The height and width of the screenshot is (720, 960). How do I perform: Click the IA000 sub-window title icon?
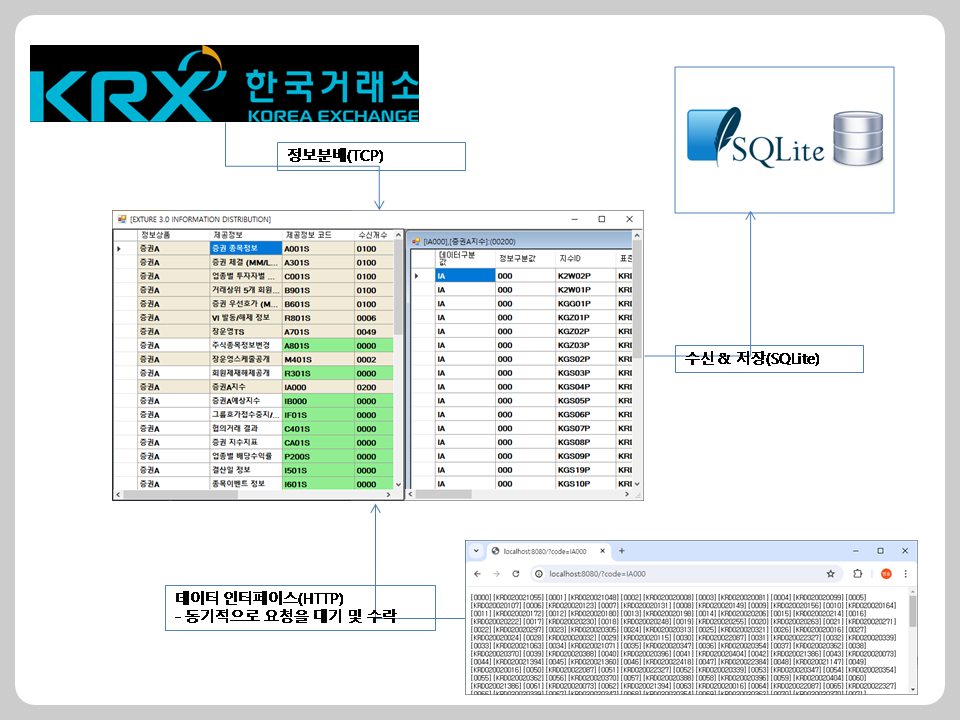416,242
